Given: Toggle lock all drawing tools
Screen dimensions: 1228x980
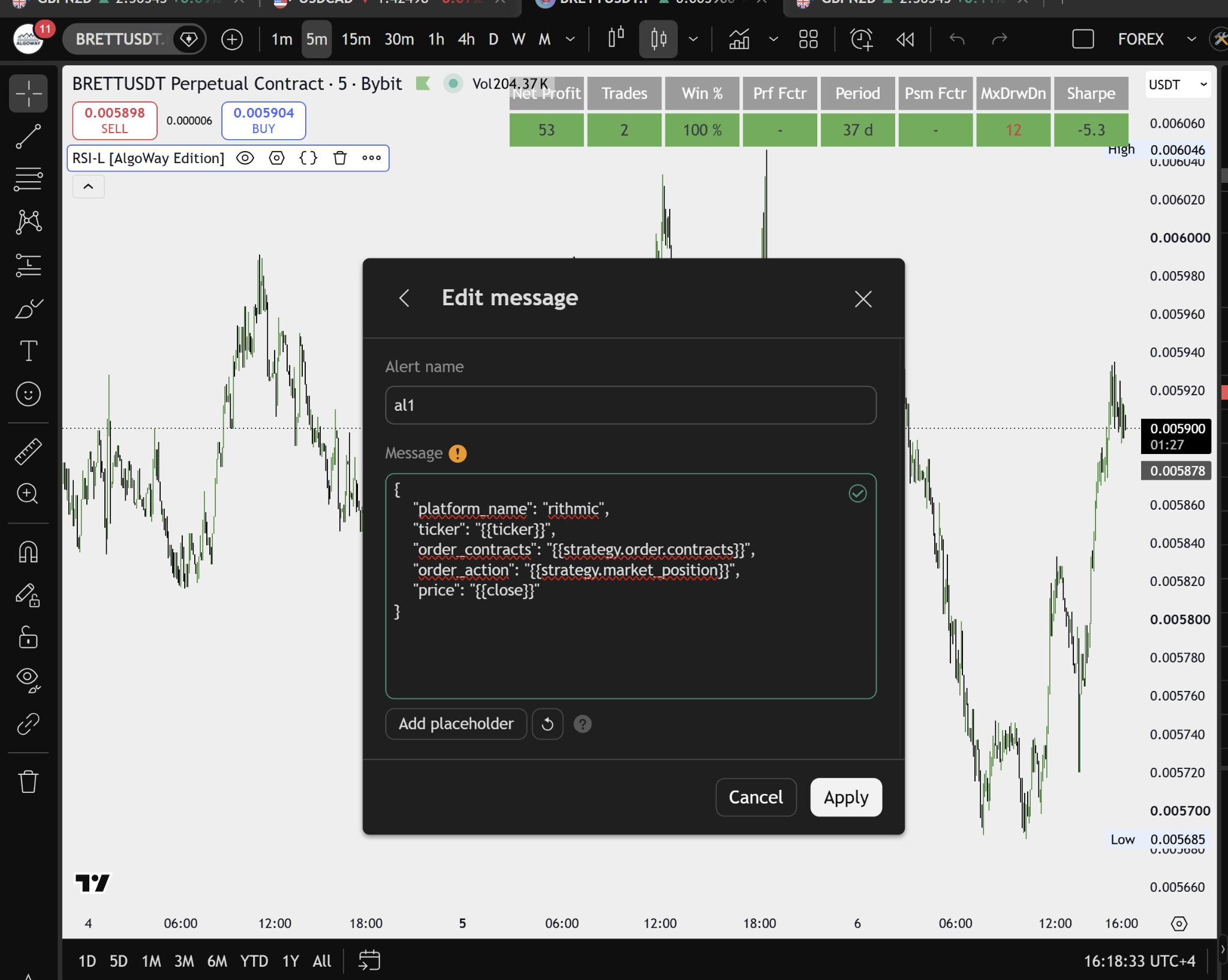Looking at the screenshot, I should 28,637.
